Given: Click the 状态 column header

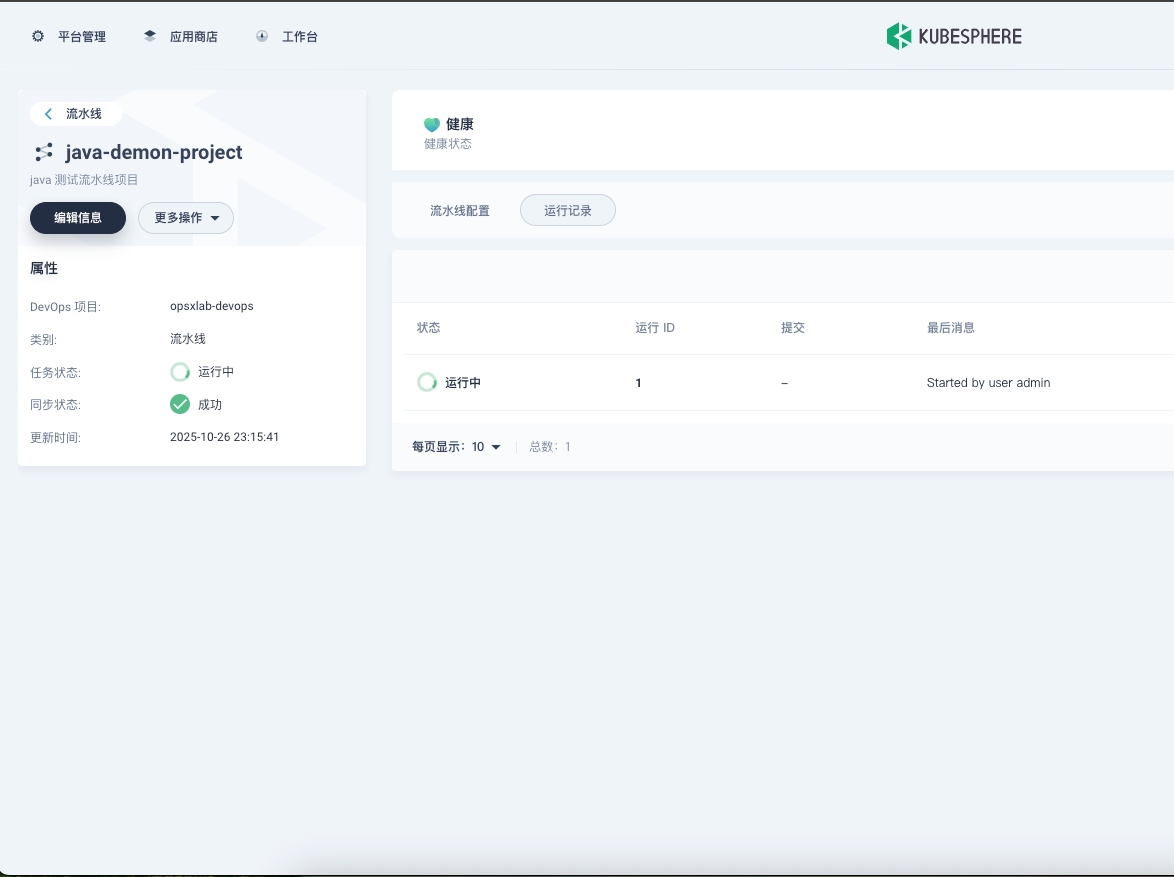Looking at the screenshot, I should coord(429,328).
